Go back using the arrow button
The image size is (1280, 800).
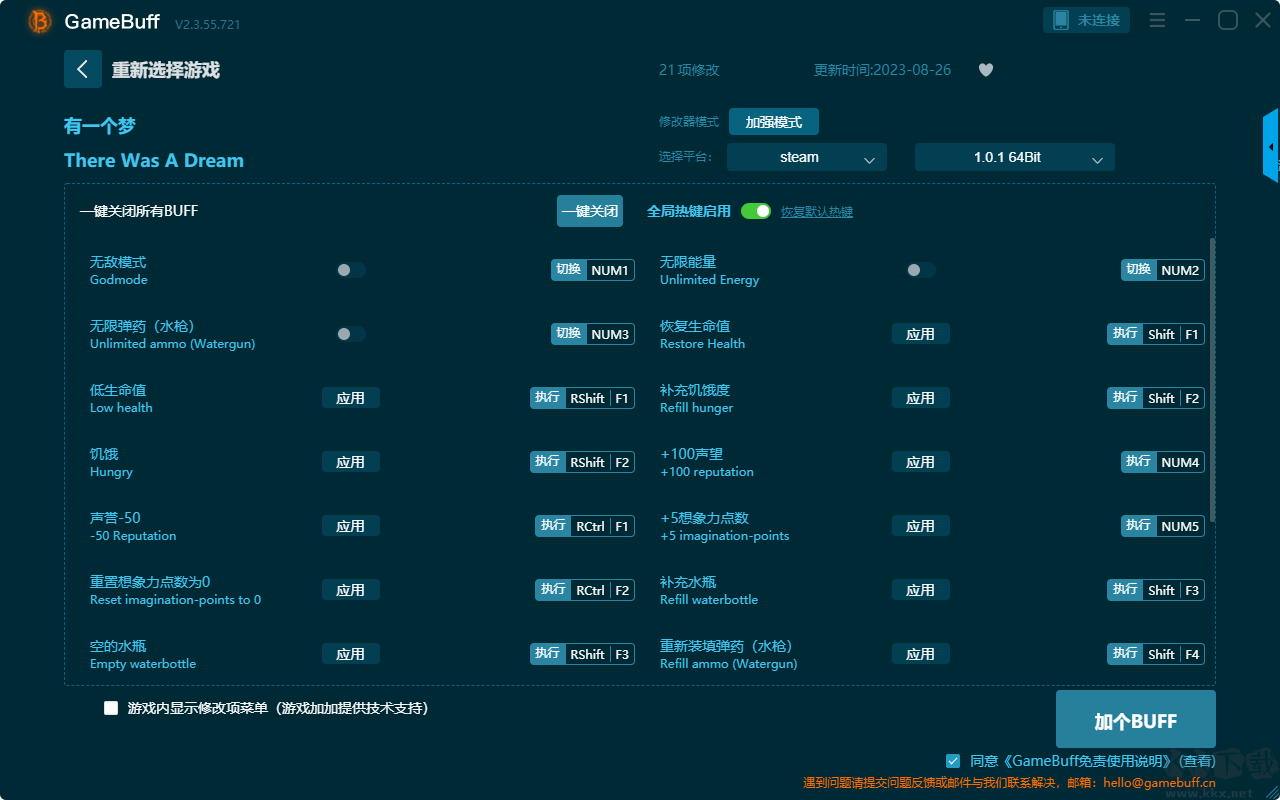point(83,69)
